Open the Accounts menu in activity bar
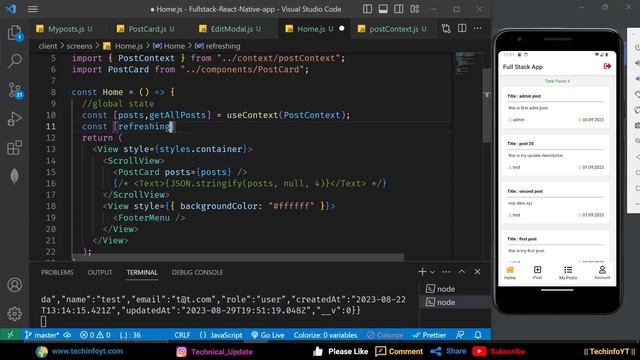This screenshot has width=640, height=360. [x=15, y=284]
